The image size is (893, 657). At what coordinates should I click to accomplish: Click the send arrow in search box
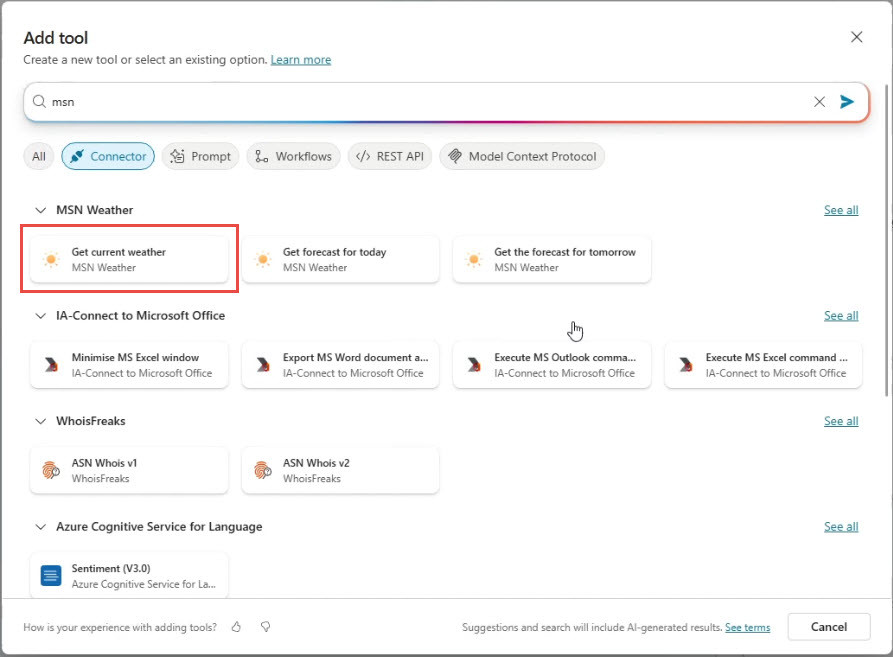coord(847,102)
